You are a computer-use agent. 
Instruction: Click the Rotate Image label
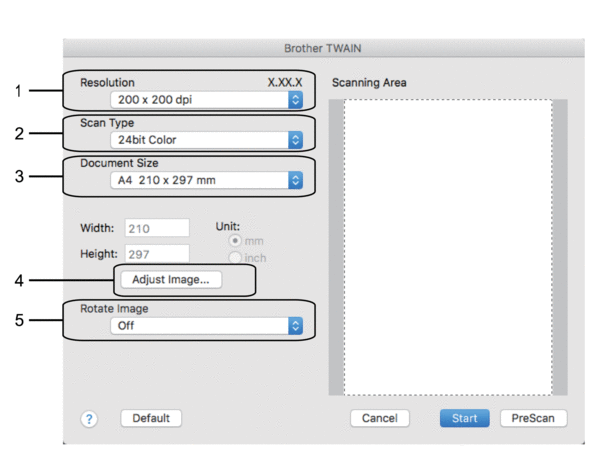(114, 309)
